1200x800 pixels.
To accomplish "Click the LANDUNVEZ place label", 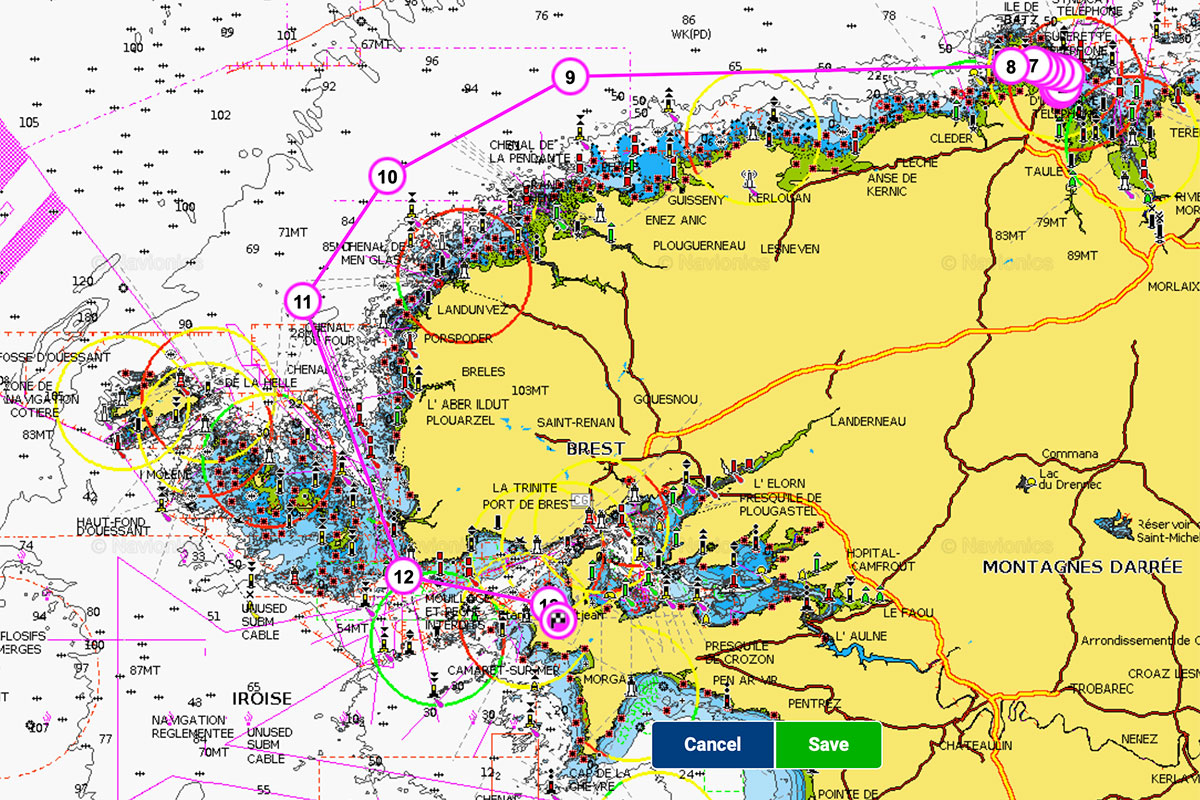I will pyautogui.click(x=466, y=311).
